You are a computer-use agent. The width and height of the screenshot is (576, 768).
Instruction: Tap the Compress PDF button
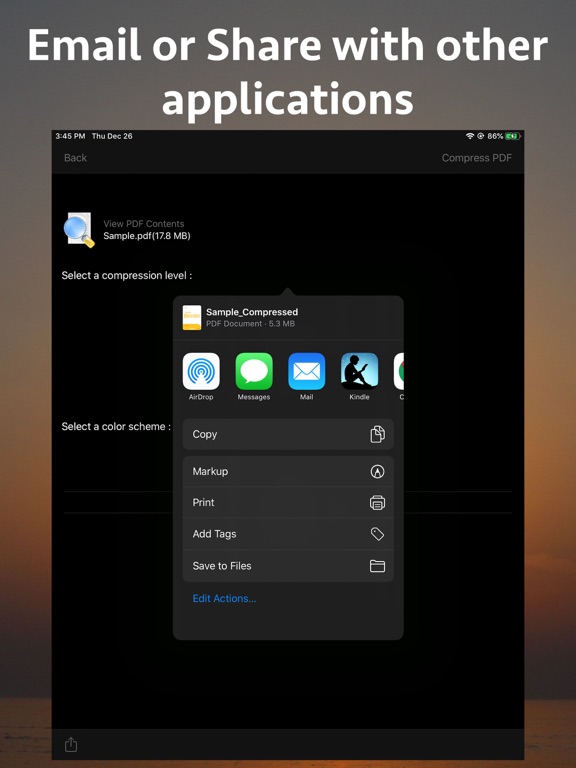point(477,158)
